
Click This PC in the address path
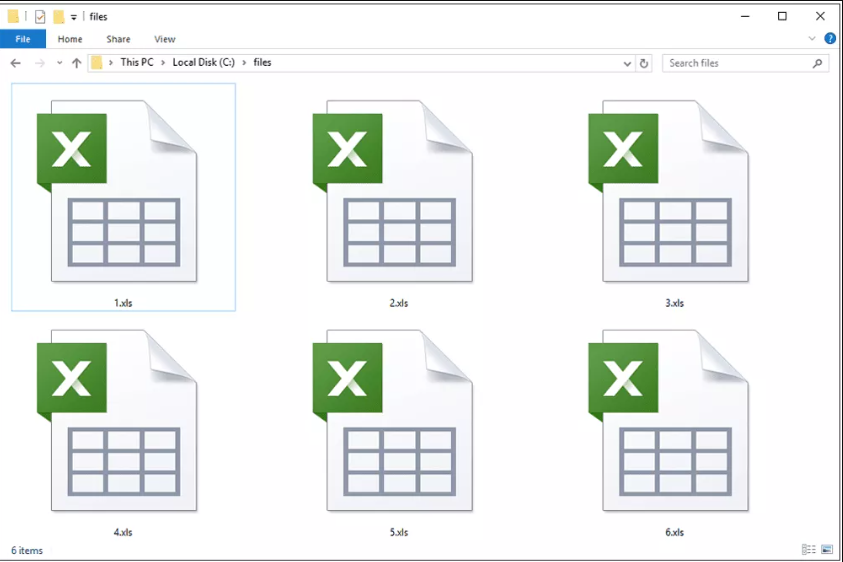[x=137, y=62]
